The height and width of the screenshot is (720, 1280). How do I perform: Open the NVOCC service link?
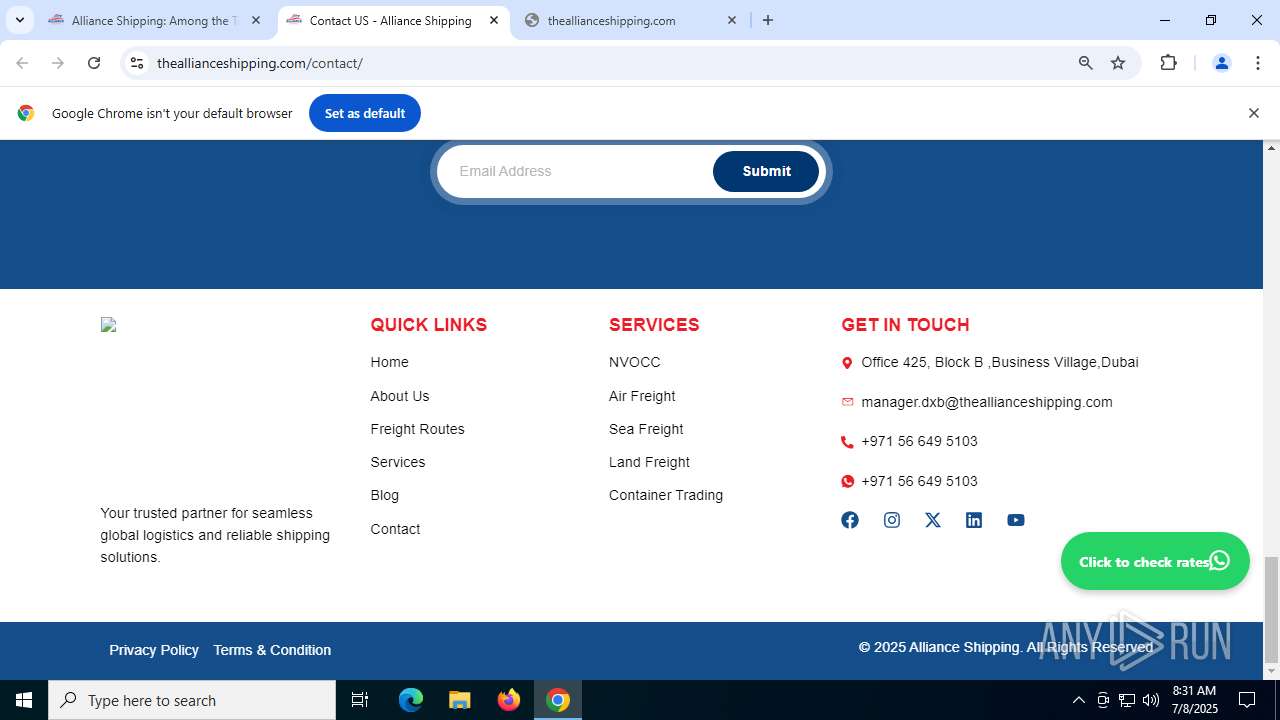(634, 362)
